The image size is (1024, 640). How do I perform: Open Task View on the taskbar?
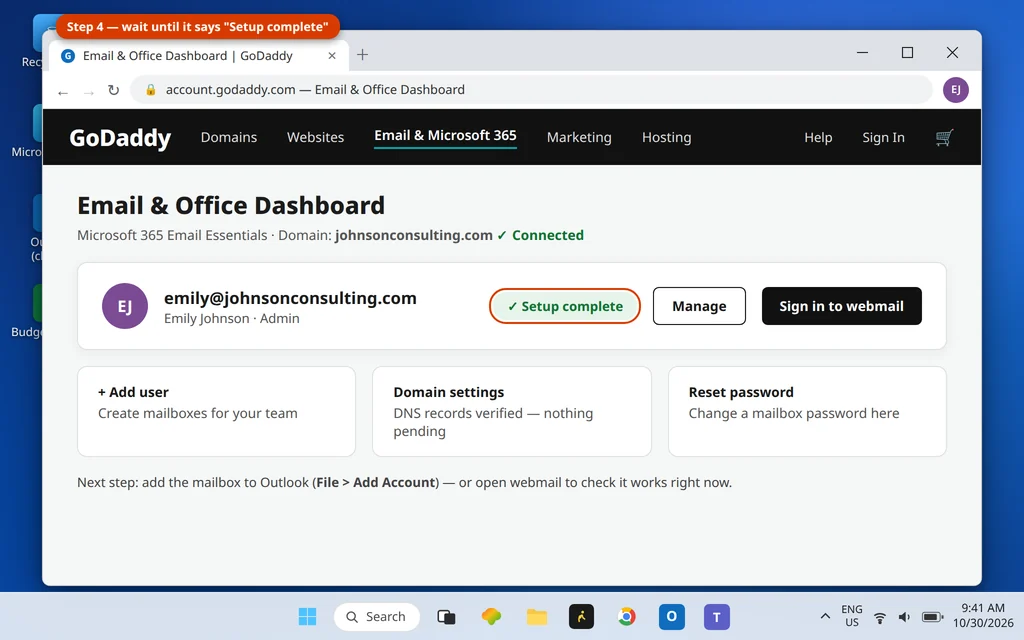(x=446, y=616)
